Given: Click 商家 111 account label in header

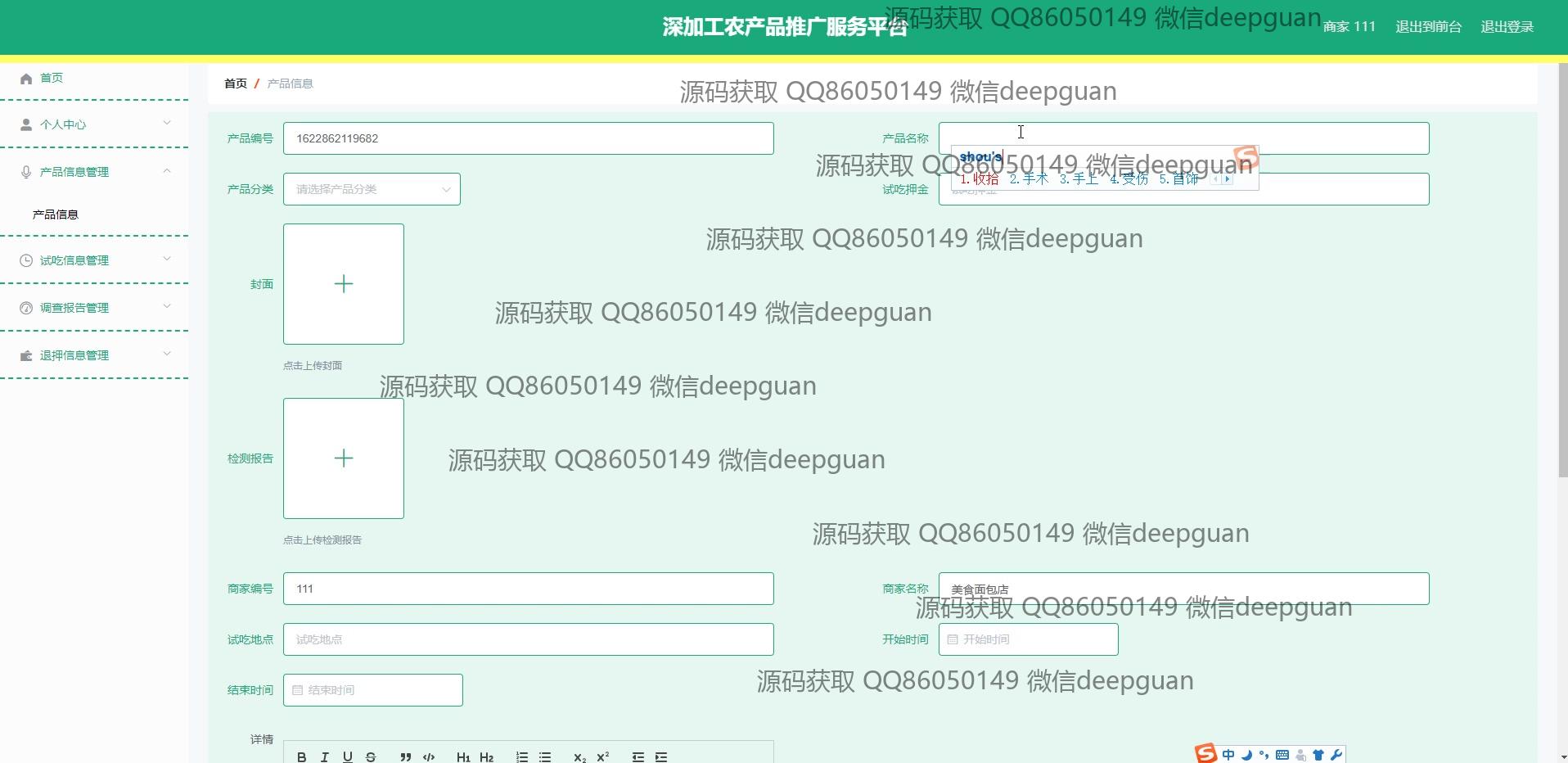Looking at the screenshot, I should coord(1349,27).
